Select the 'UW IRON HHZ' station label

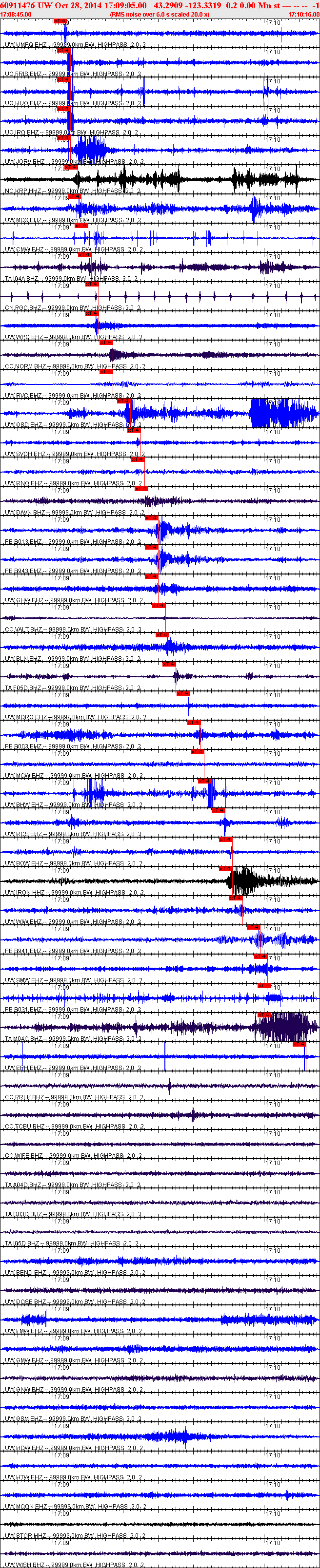coord(24,892)
